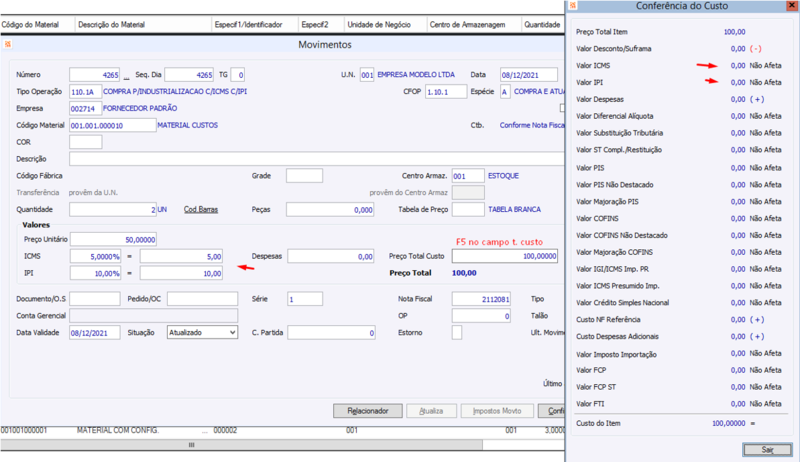The width and height of the screenshot is (800, 462).
Task: Close the Conferência do Custo window
Action: click(792, 6)
